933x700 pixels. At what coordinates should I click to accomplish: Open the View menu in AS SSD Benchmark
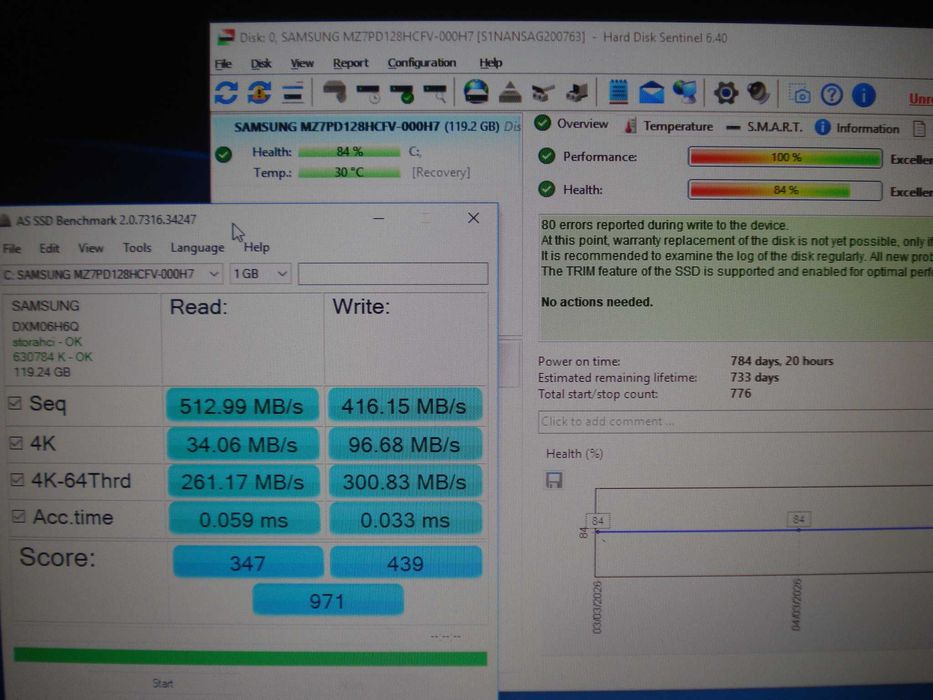[90, 248]
